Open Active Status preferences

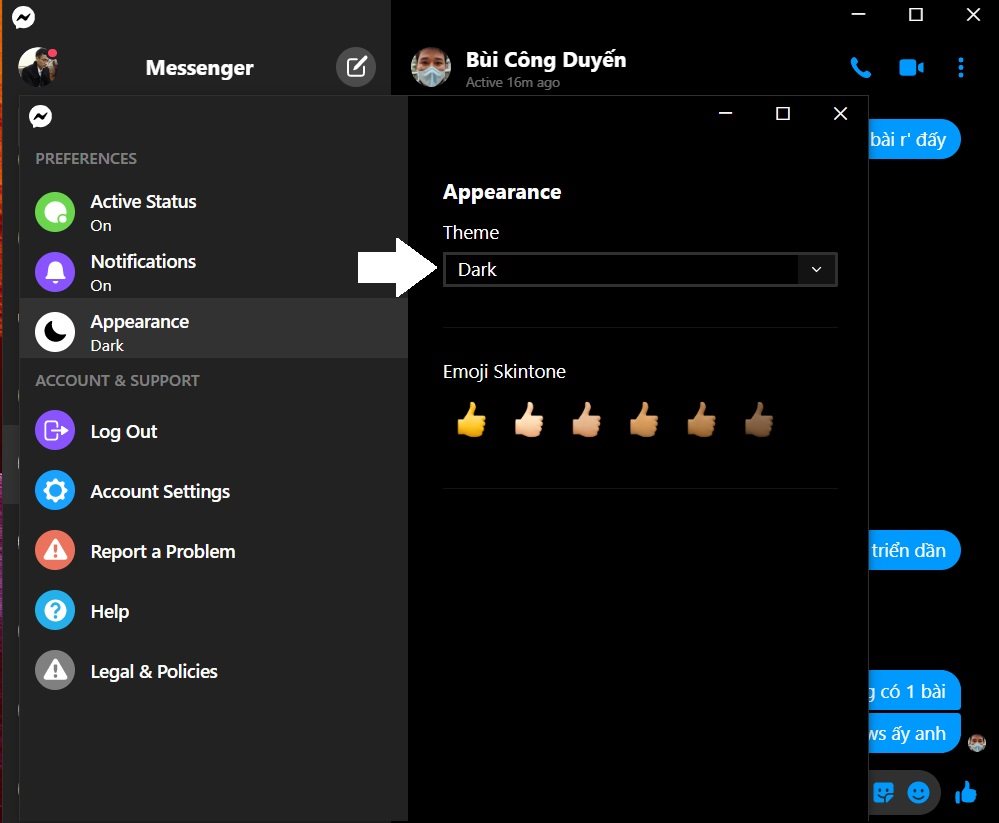[x=143, y=212]
